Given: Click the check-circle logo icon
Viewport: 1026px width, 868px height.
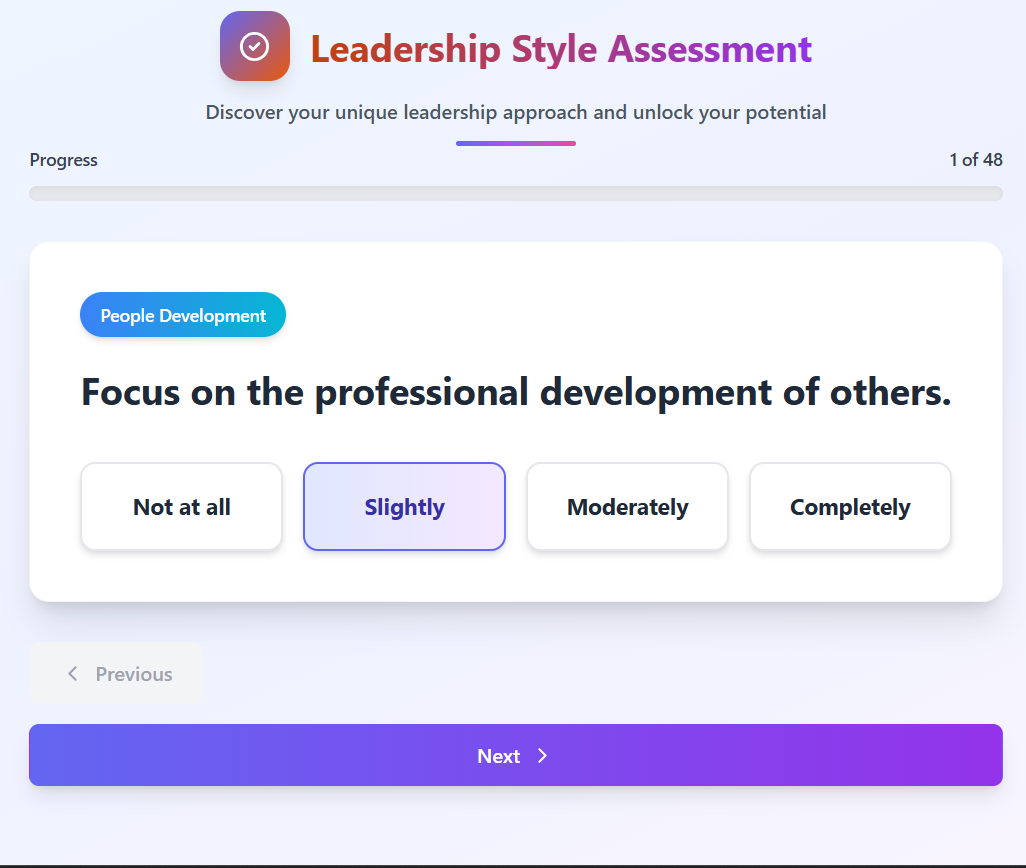Looking at the screenshot, I should coord(255,46).
